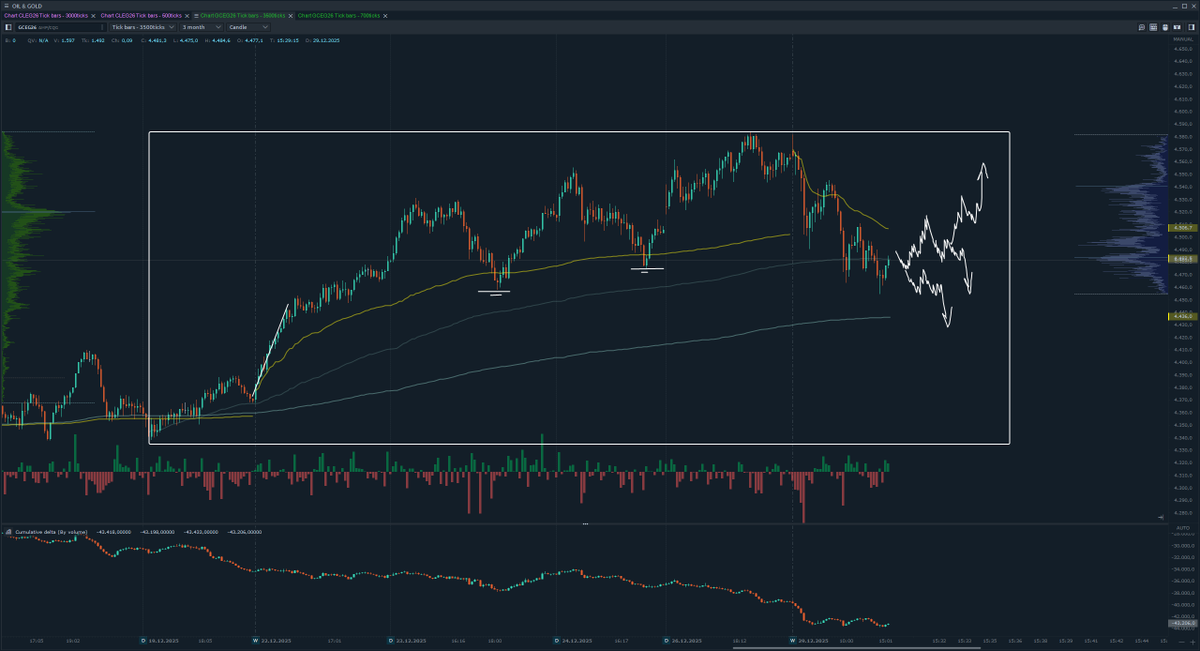Toggle the right sidebar panel icon
This screenshot has height=651, width=1200.
click(1191, 27)
